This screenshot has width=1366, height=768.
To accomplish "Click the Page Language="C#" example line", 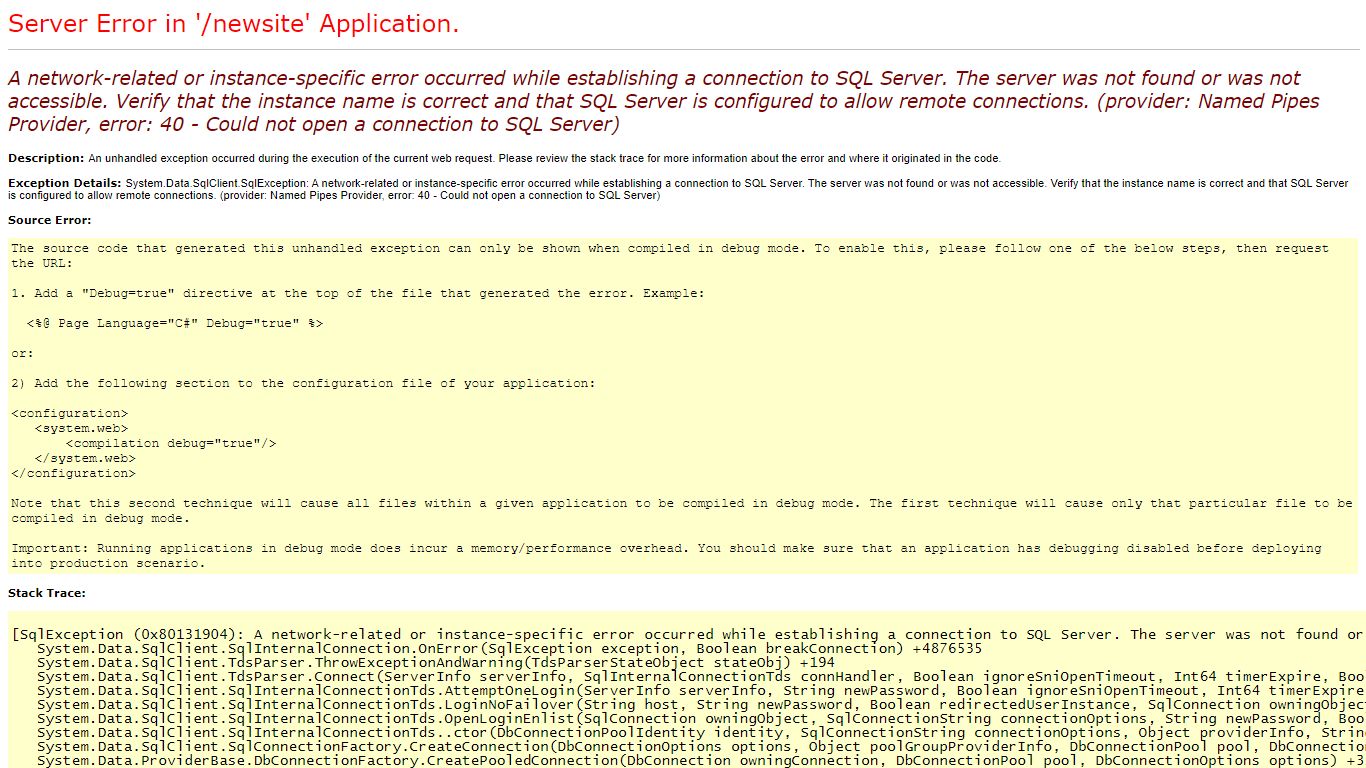I will (175, 323).
